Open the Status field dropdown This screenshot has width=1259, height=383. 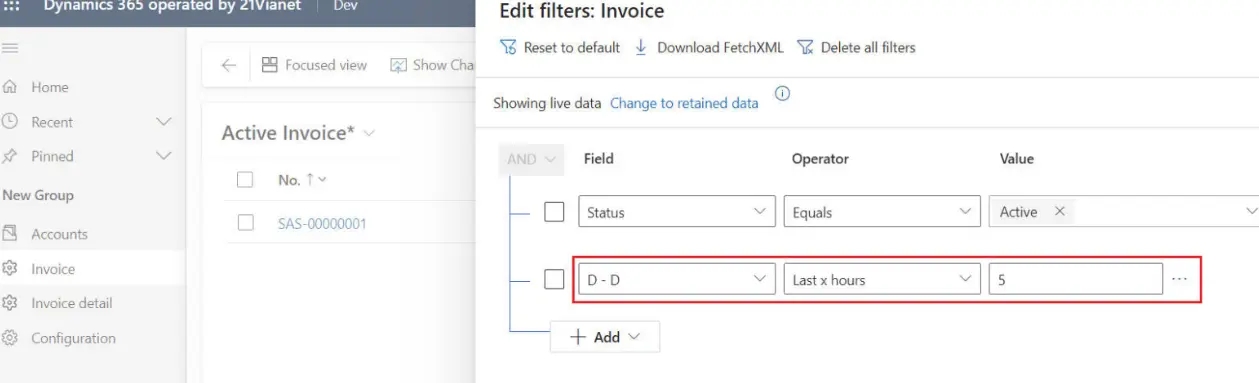point(677,212)
